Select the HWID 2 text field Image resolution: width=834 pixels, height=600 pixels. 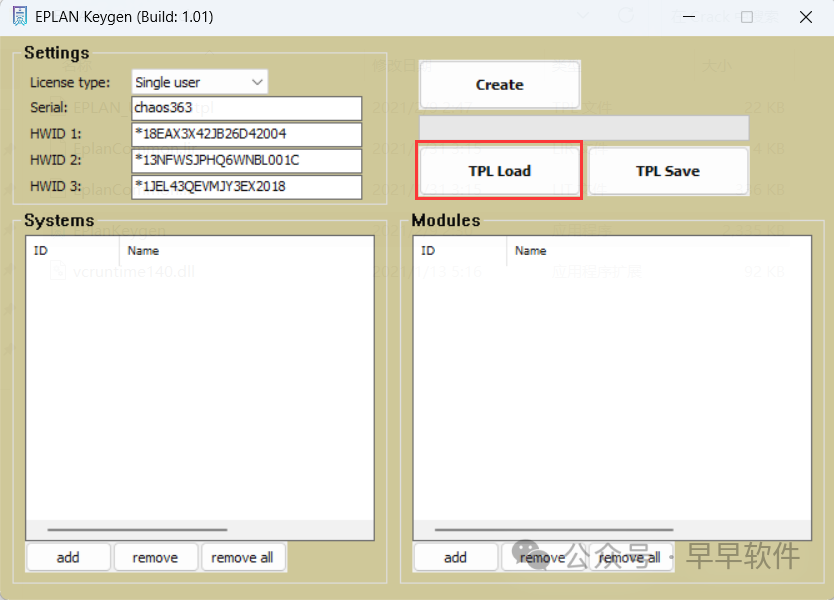point(246,160)
